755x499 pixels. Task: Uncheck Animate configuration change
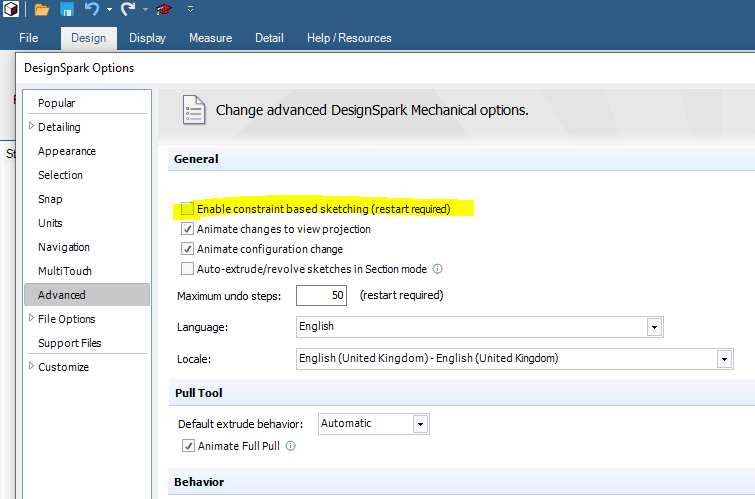coord(187,249)
